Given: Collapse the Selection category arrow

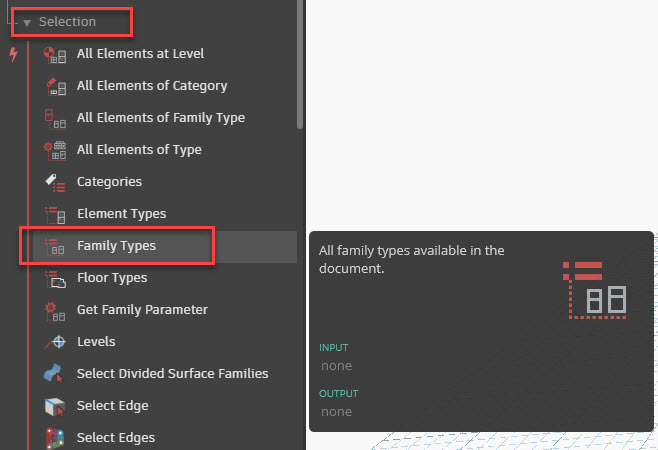Looking at the screenshot, I should click(x=27, y=23).
